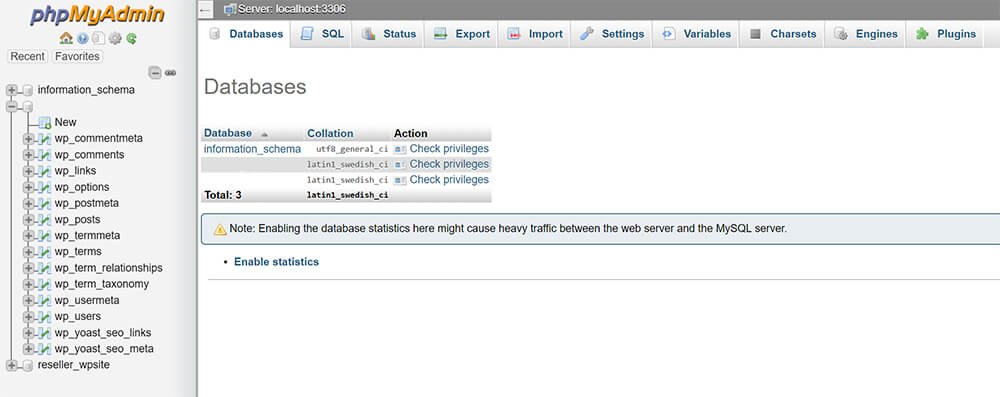Click the blue log out icon
The image size is (1000, 397).
click(x=82, y=38)
